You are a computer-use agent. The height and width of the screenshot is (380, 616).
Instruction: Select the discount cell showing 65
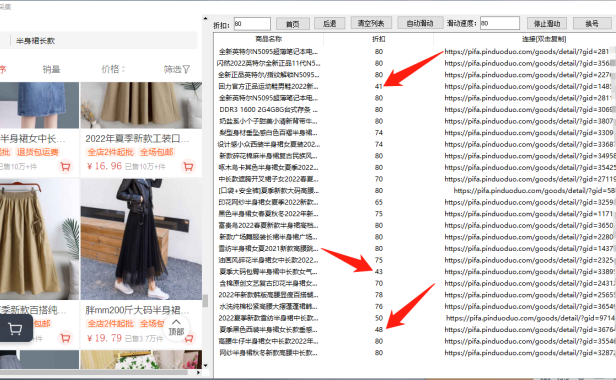pos(379,202)
